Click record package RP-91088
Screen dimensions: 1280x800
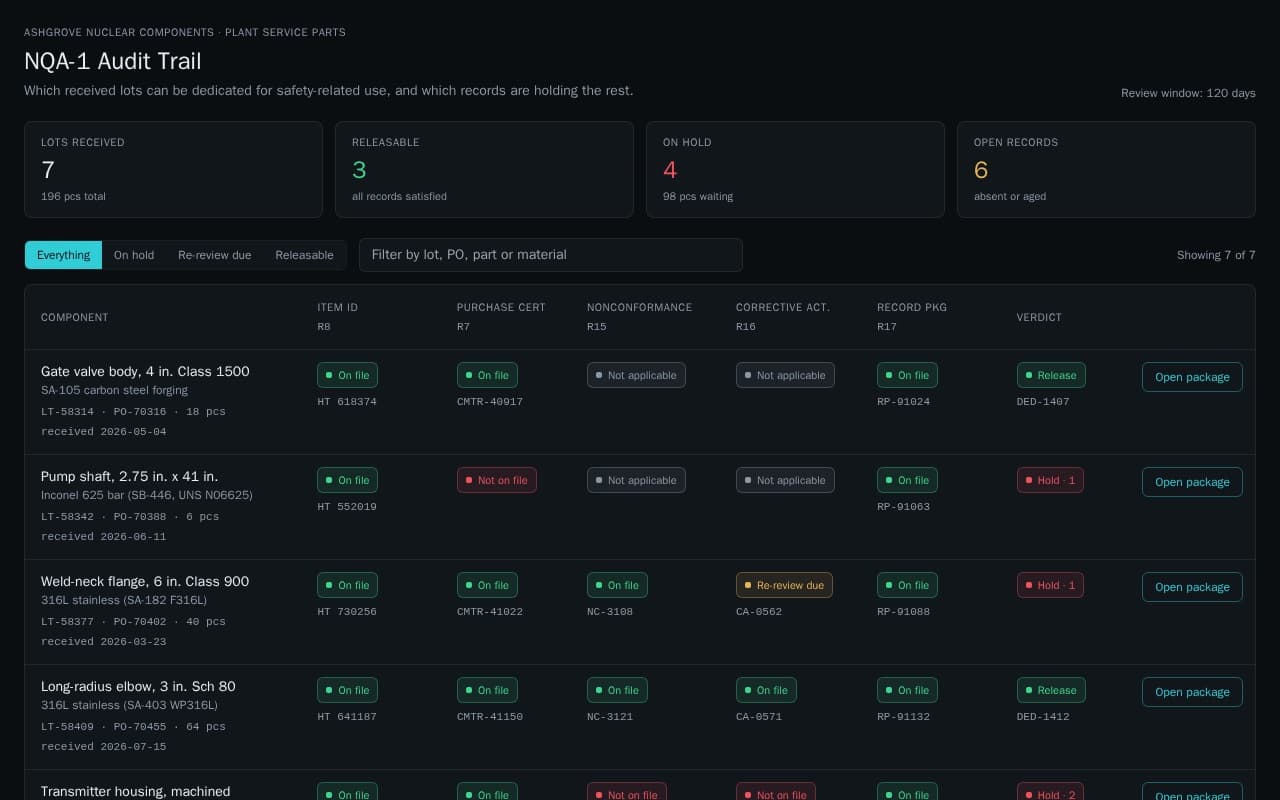[903, 611]
